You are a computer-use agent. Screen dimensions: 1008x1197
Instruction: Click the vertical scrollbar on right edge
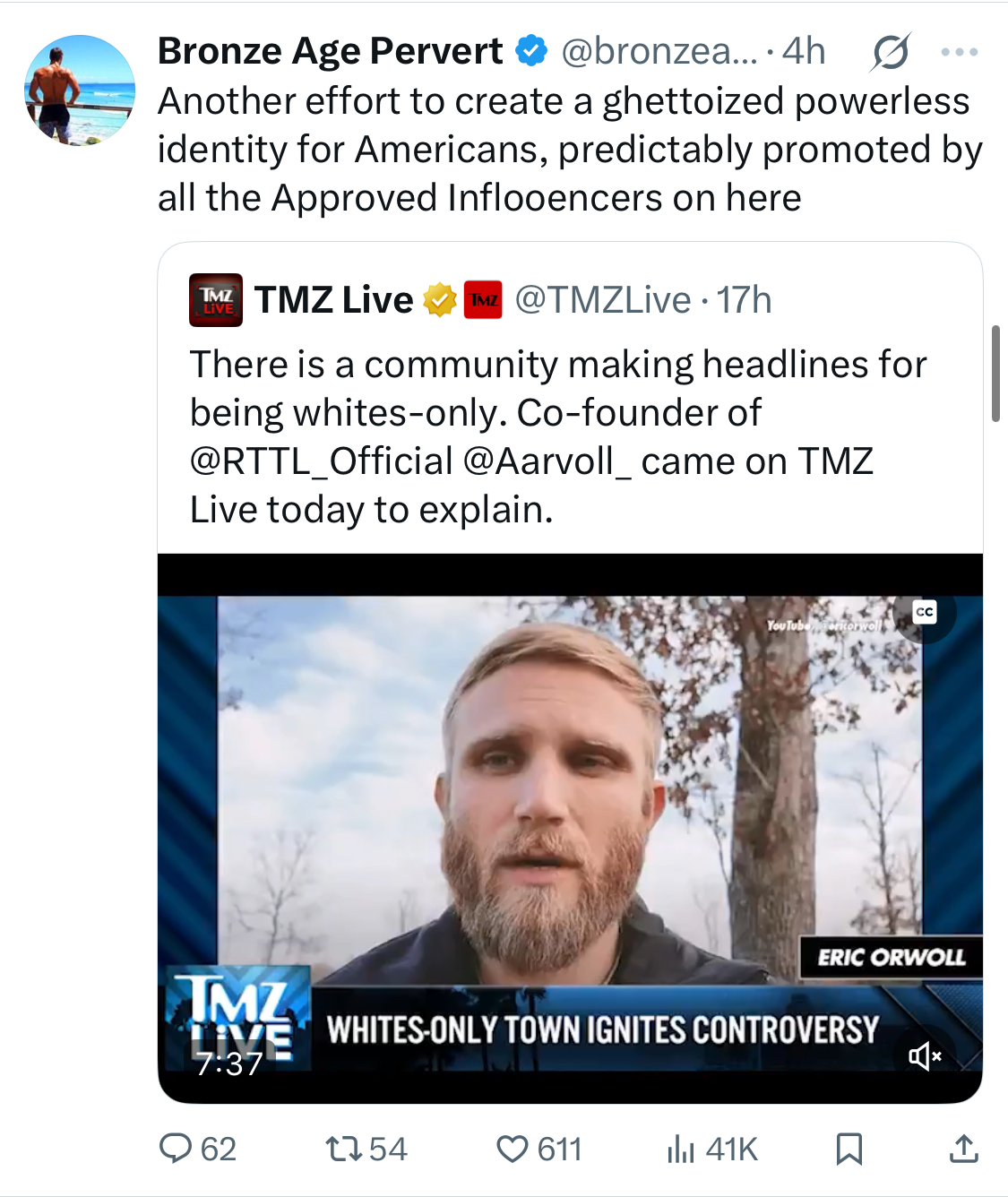pyautogui.click(x=995, y=374)
